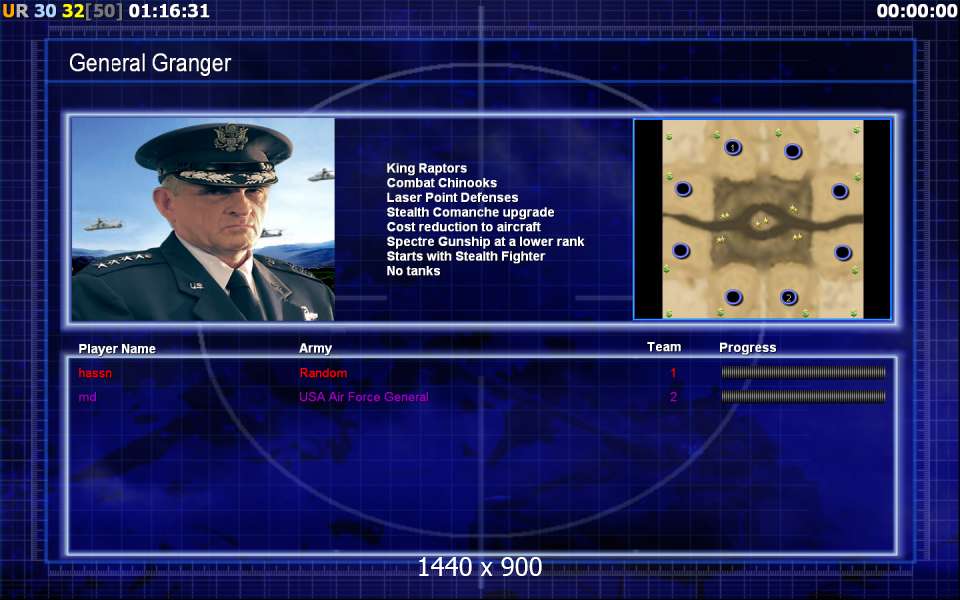Click 'Spectre Gunship at a lower rank'
The height and width of the screenshot is (600, 960).
(x=486, y=242)
